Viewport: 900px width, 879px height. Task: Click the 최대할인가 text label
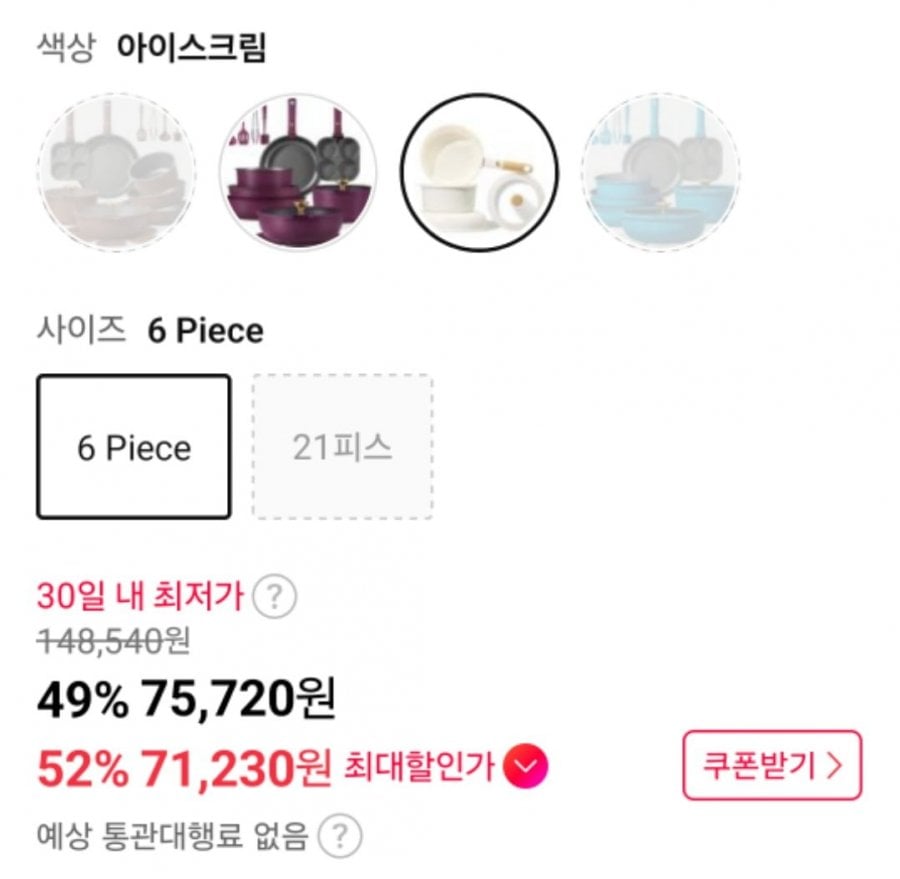[418, 767]
